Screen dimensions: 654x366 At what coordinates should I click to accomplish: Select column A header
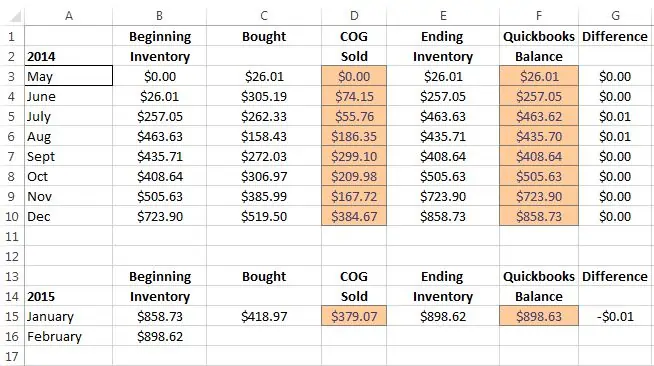pos(69,16)
